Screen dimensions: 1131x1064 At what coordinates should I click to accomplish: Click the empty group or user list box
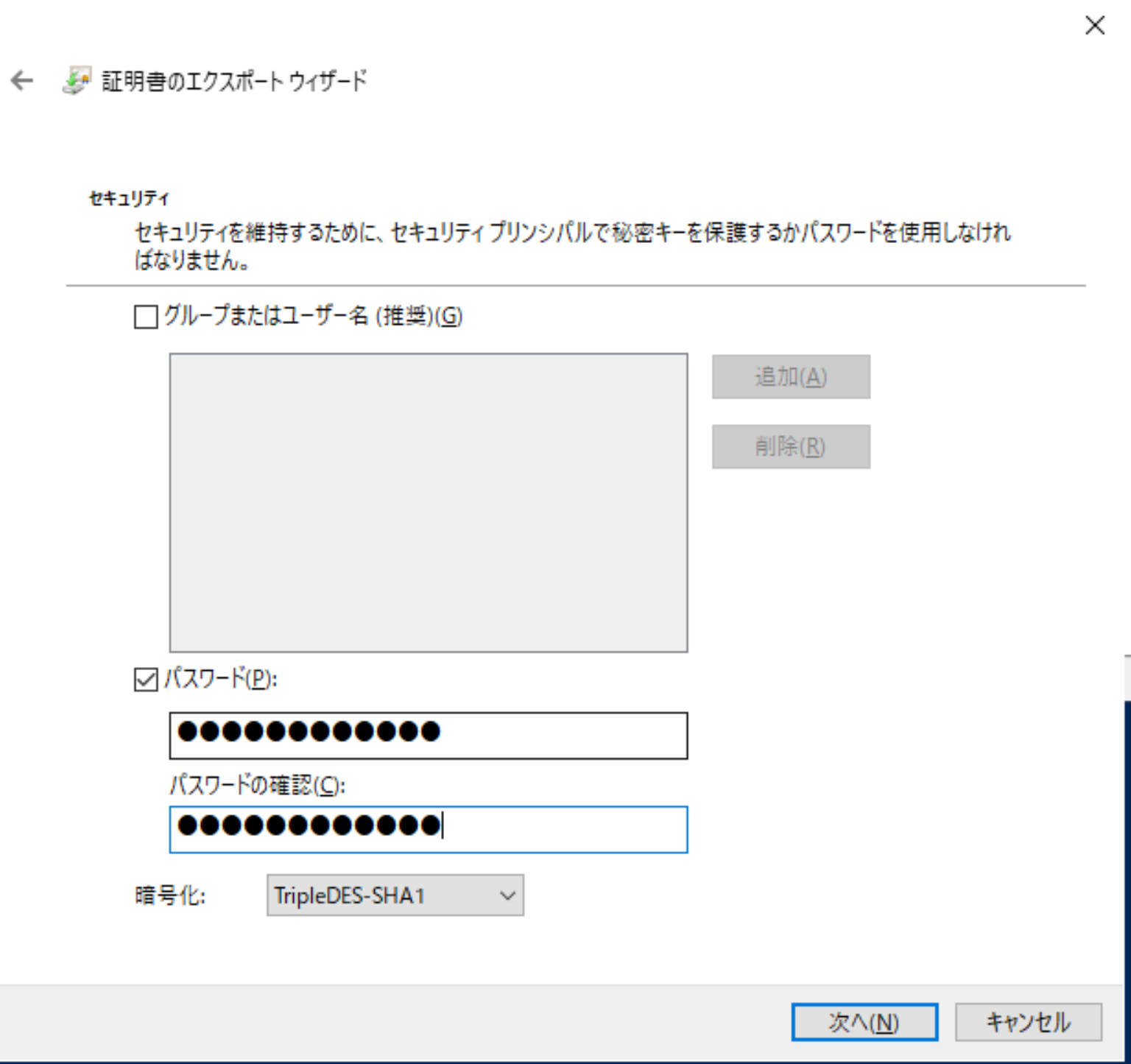427,501
